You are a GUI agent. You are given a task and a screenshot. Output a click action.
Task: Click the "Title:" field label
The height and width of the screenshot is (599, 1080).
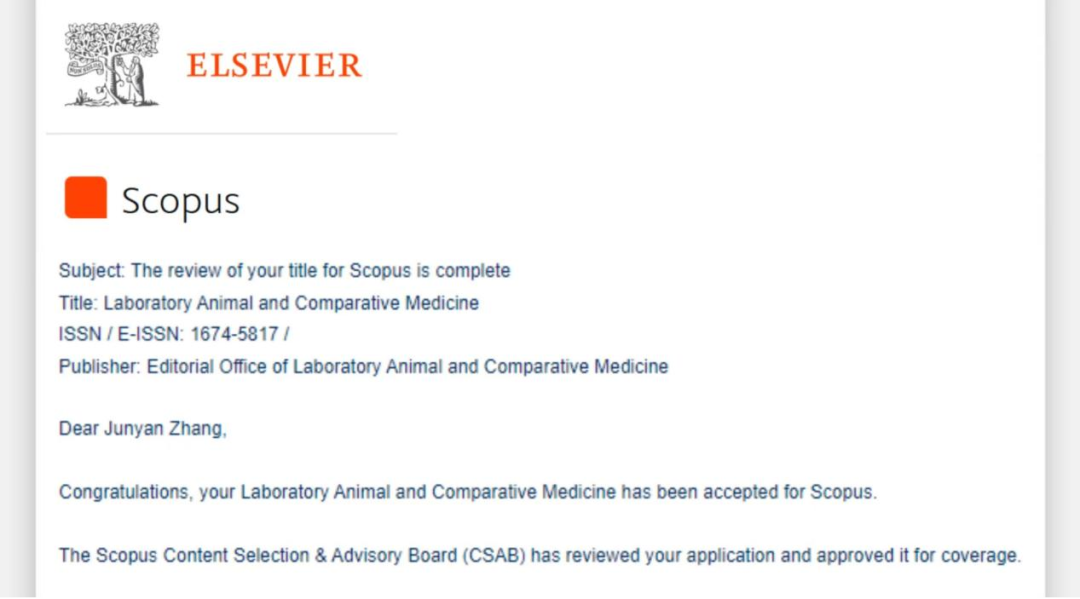78,303
